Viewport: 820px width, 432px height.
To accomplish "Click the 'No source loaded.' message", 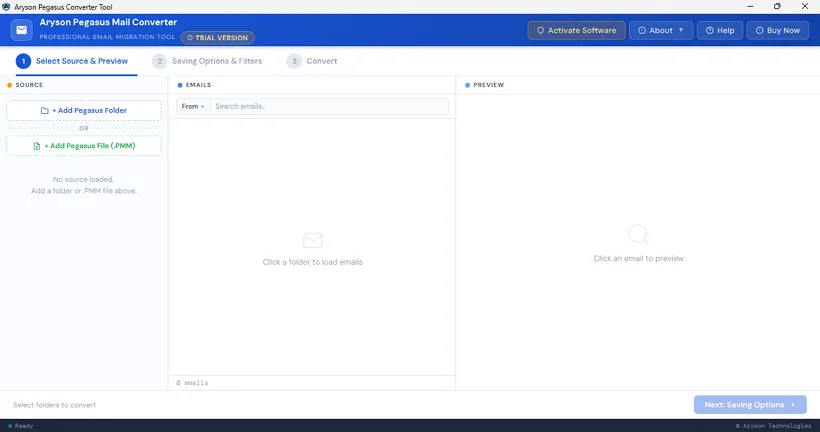I will coord(83,179).
